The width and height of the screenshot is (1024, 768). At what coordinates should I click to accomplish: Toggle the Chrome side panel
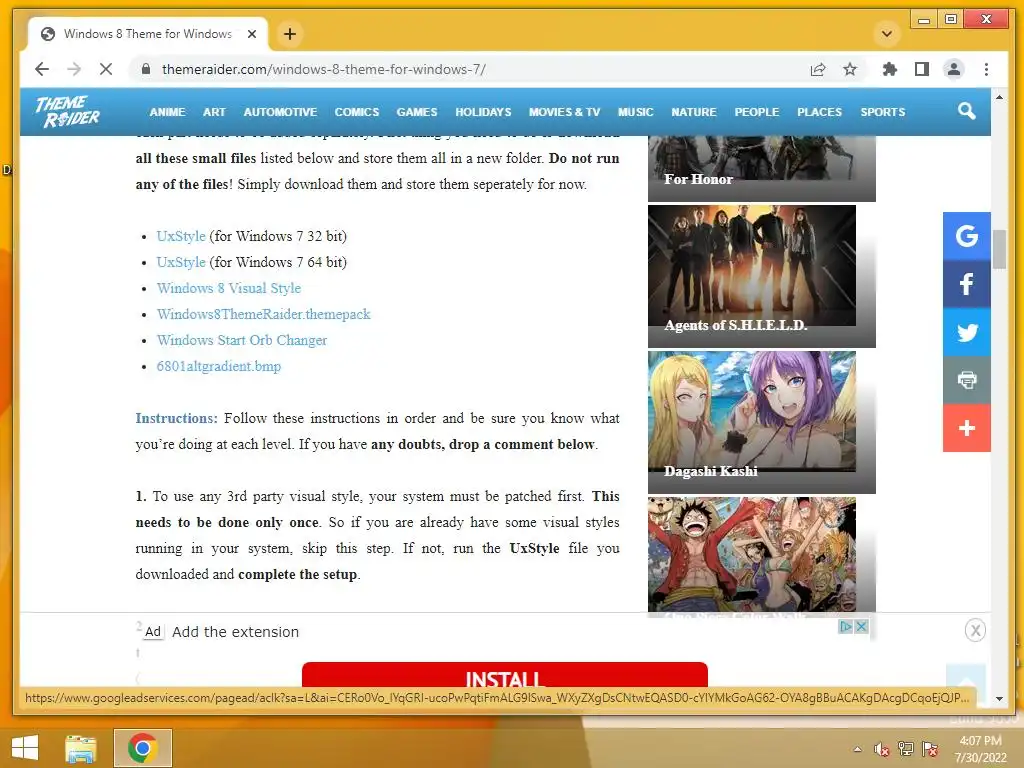(921, 69)
